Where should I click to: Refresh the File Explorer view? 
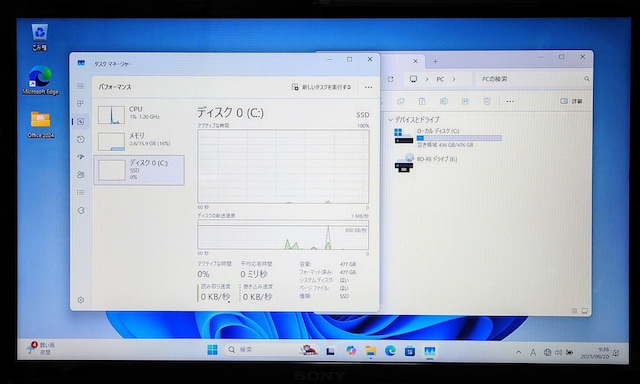391,79
